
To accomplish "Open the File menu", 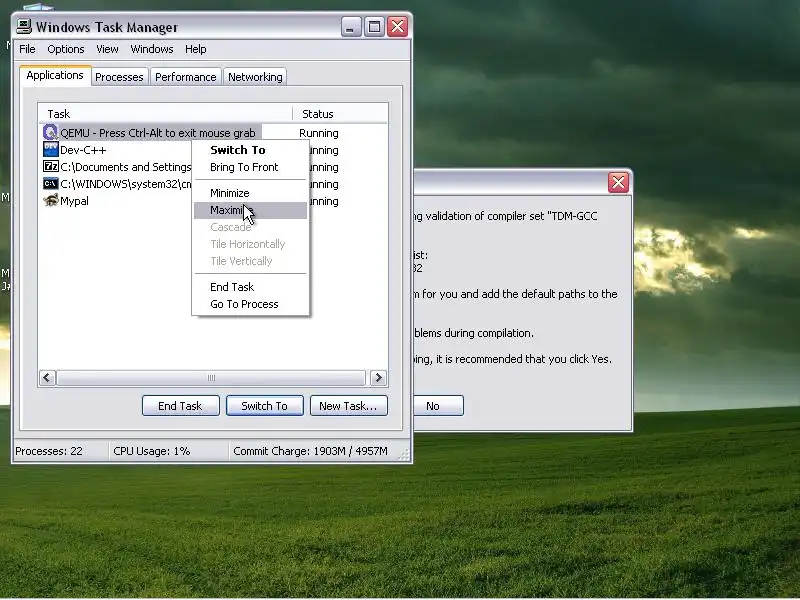I will coord(27,49).
